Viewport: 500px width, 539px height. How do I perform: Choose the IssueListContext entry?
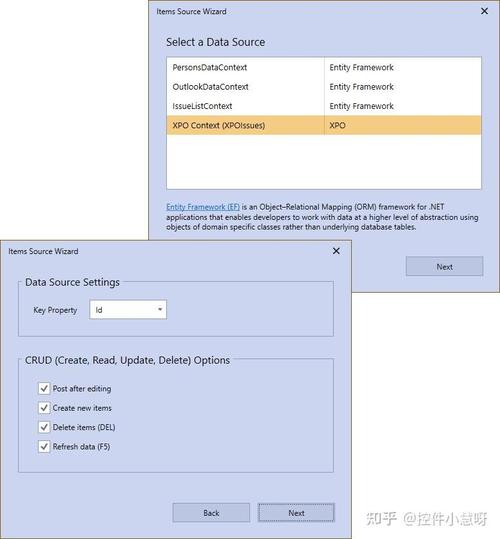[x=324, y=106]
